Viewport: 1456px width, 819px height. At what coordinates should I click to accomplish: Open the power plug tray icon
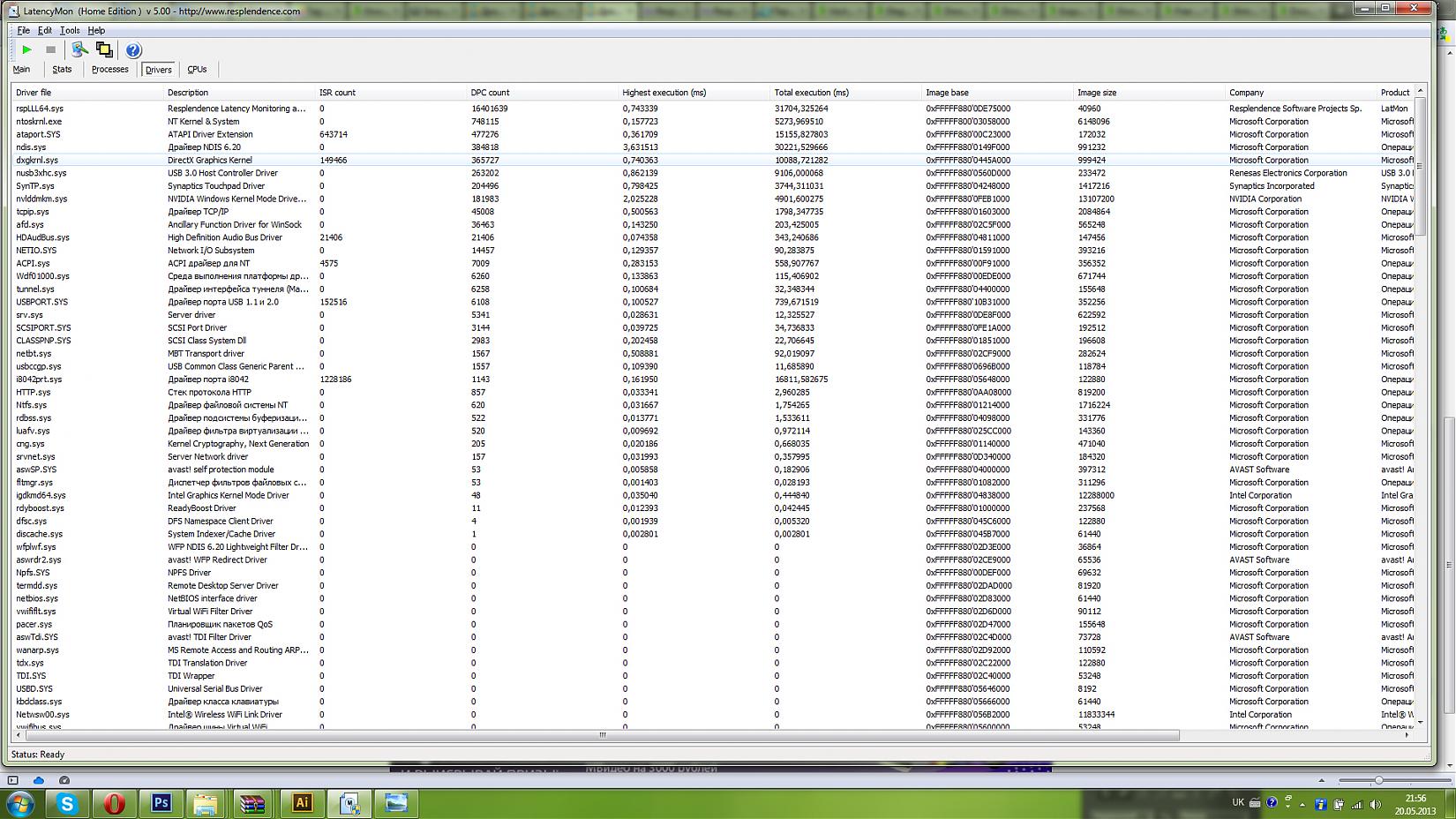(1339, 804)
